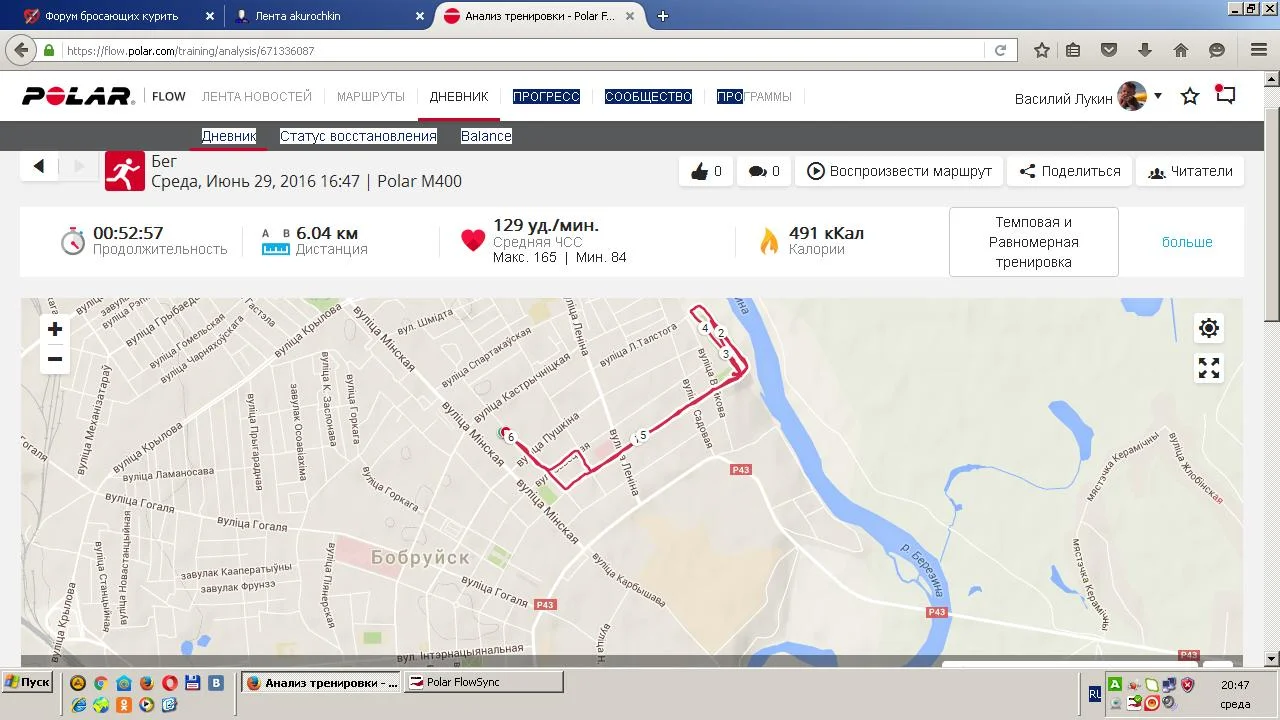
Task: Expand the map to fullscreen
Action: point(1209,368)
